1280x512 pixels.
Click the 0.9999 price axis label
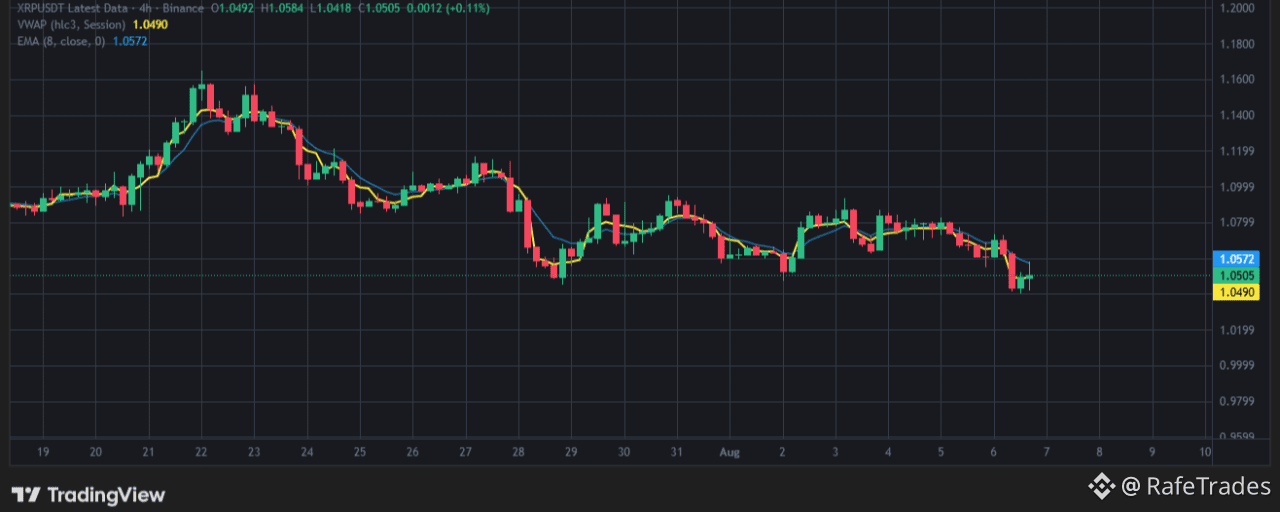pos(1237,365)
